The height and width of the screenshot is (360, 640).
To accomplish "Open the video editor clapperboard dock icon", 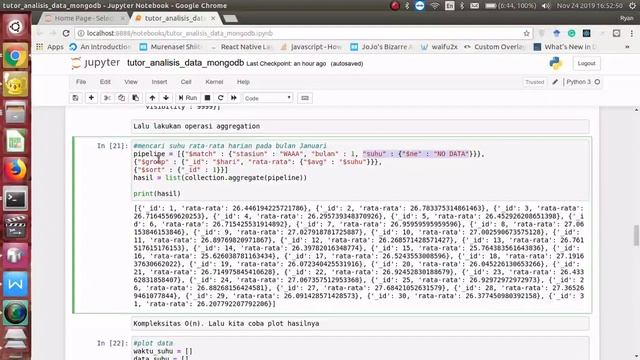I will pyautogui.click(x=16, y=227).
